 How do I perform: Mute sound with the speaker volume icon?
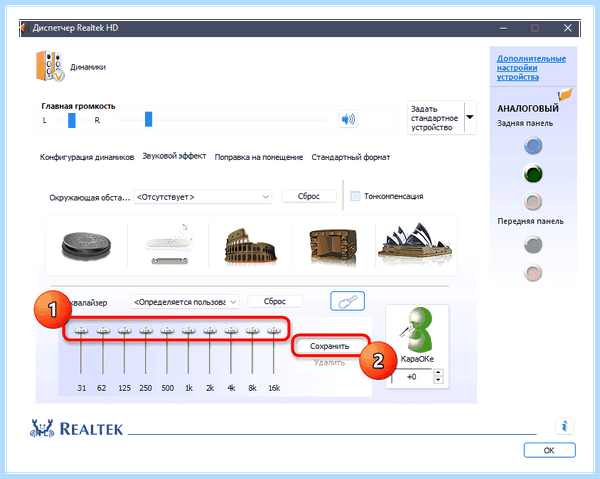click(x=348, y=119)
